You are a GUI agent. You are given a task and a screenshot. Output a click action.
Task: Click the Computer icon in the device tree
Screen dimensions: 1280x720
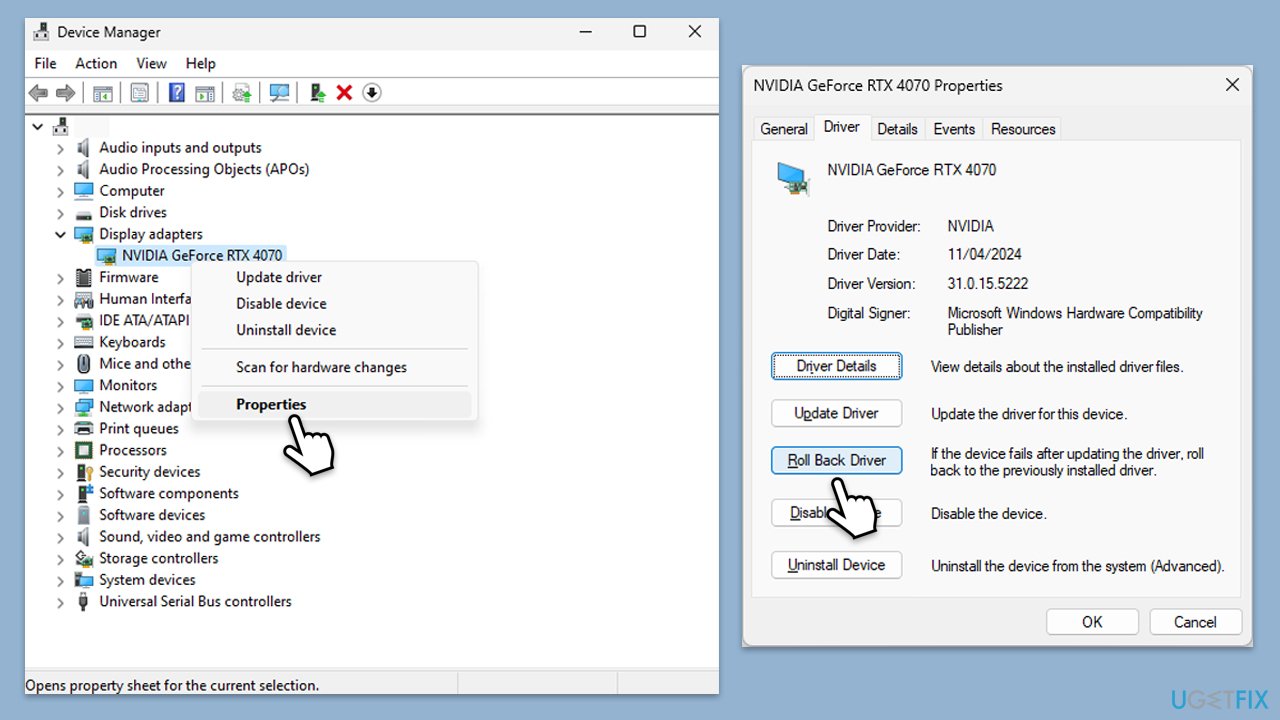84,191
